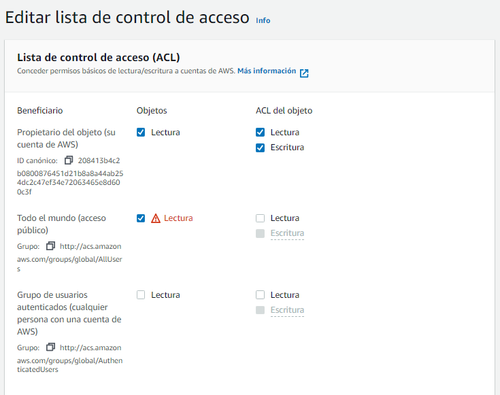Copy the canonical ID of object owner

[x=69, y=160]
